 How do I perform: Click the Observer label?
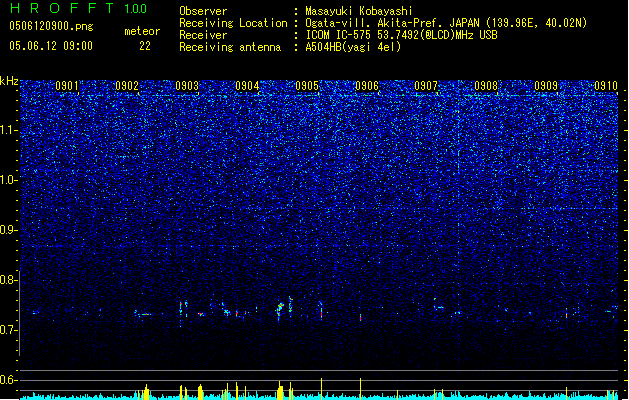coord(203,11)
